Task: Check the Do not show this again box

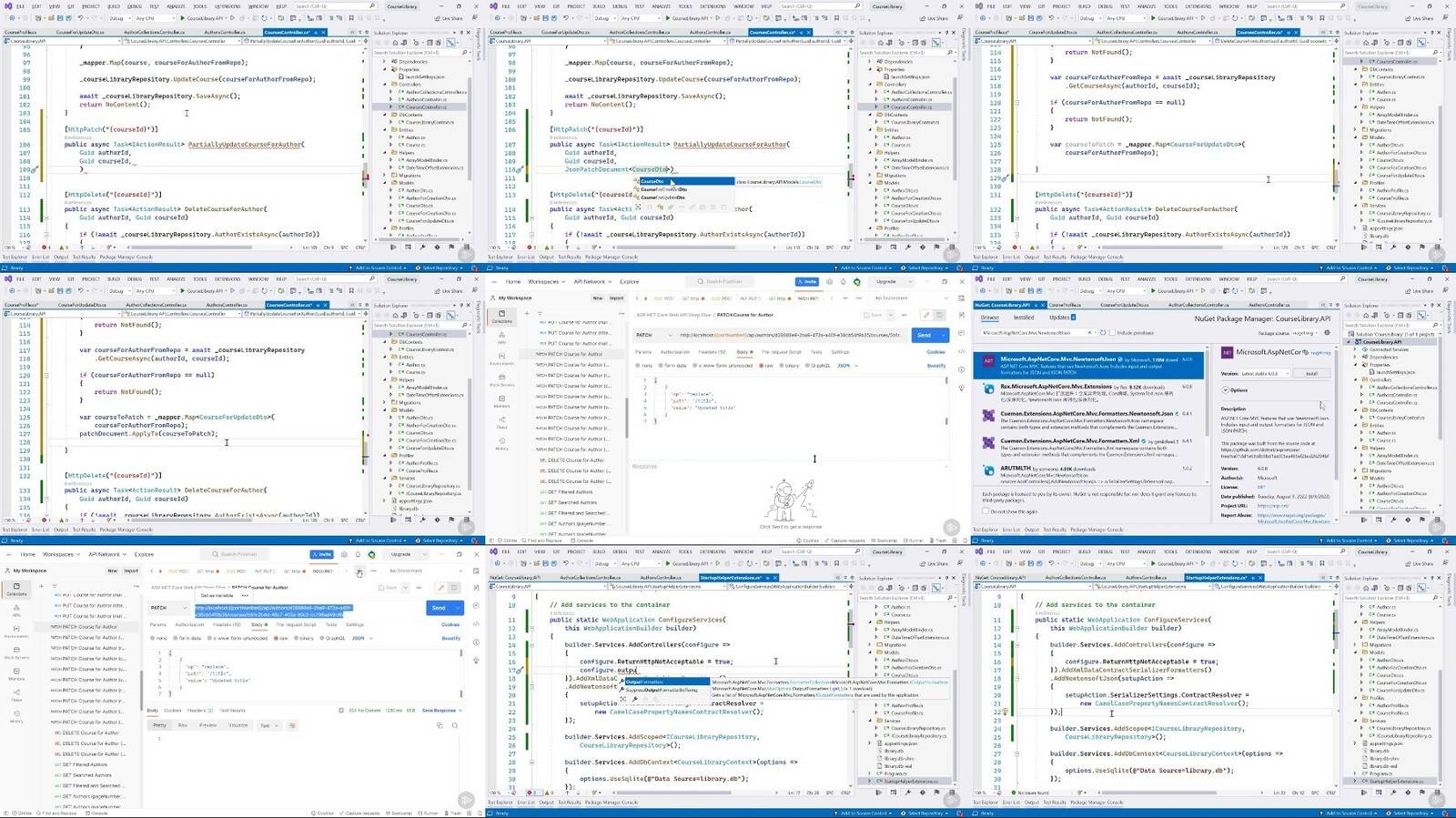Action: point(986,510)
